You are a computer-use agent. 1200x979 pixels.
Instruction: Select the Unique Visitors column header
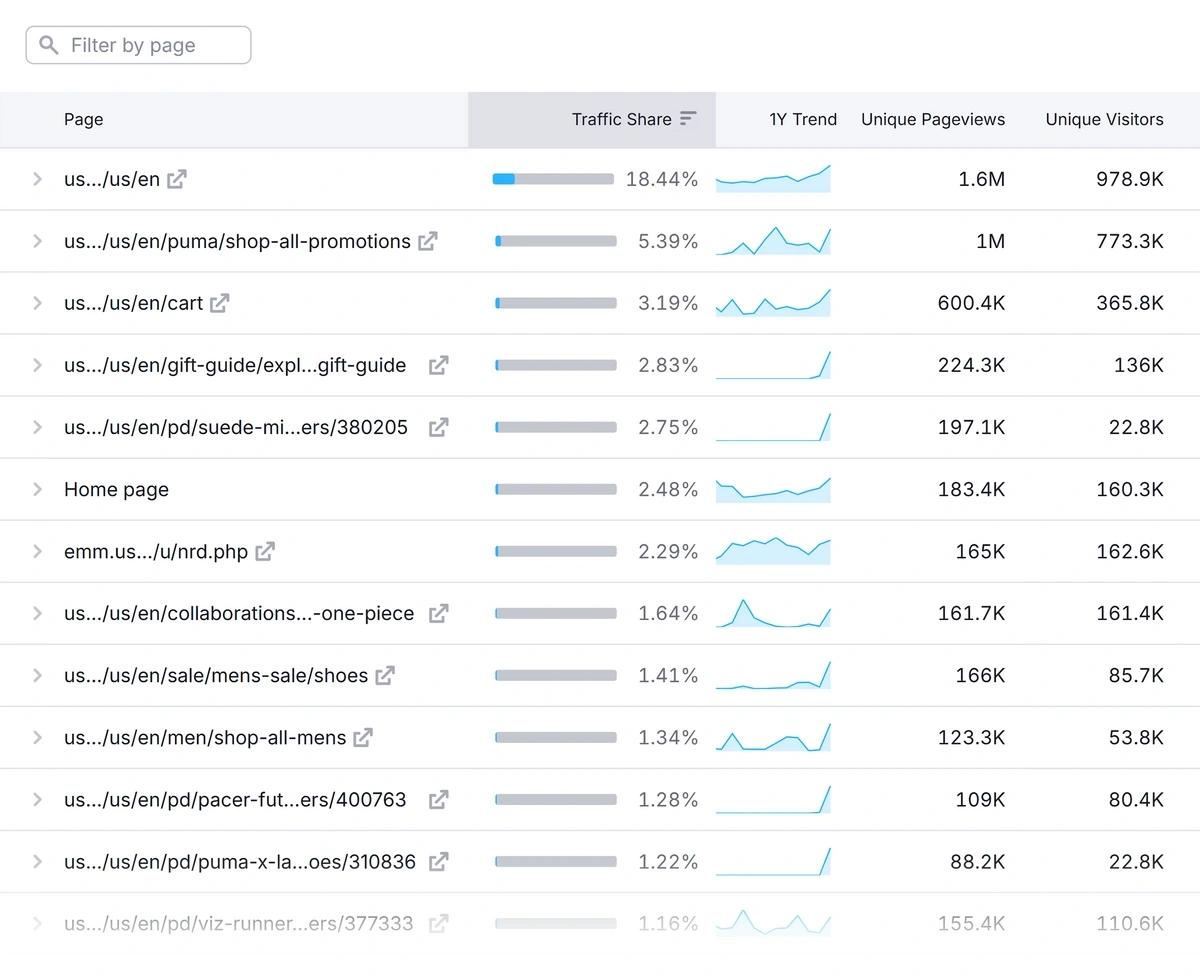click(1104, 119)
